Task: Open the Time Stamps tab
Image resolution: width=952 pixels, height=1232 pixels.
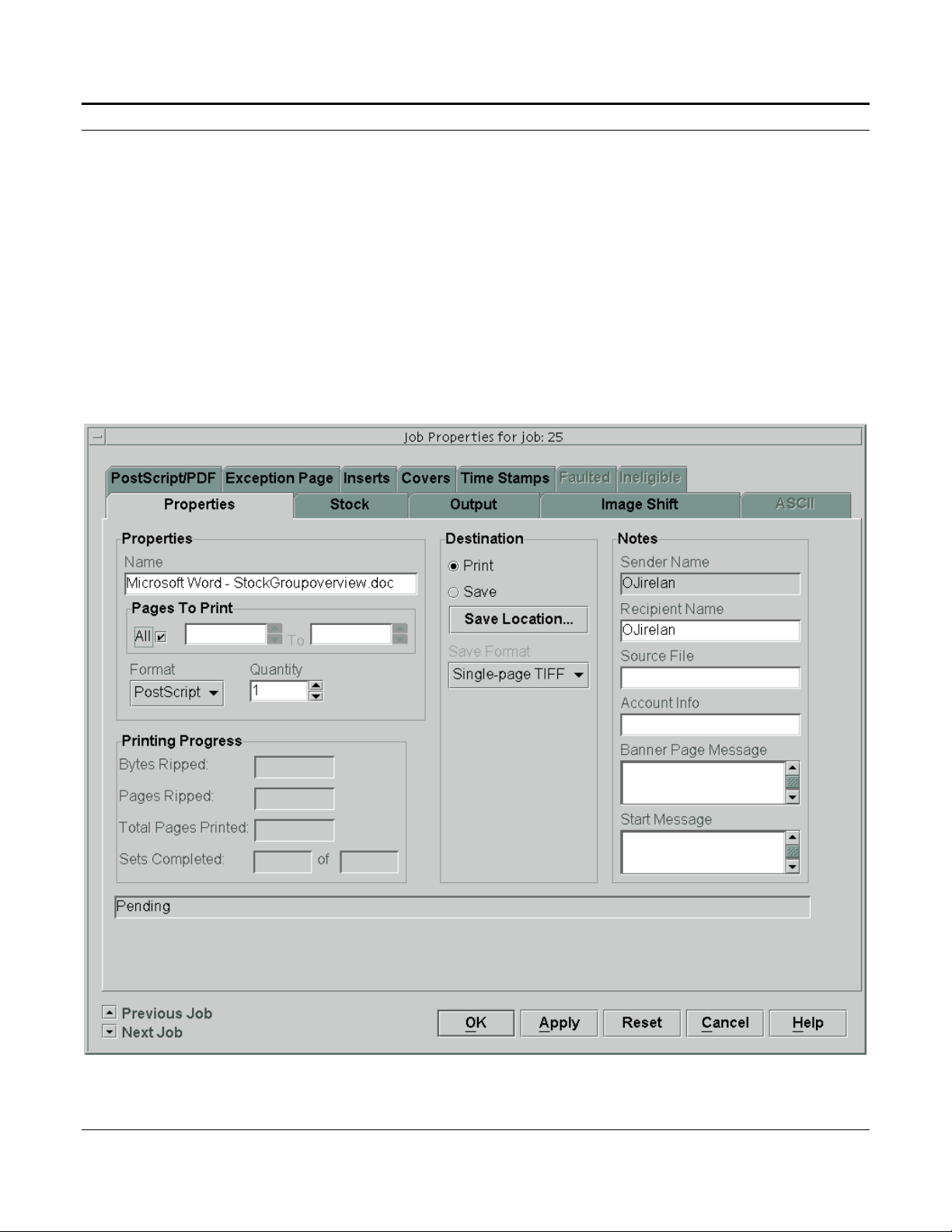Action: tap(505, 478)
